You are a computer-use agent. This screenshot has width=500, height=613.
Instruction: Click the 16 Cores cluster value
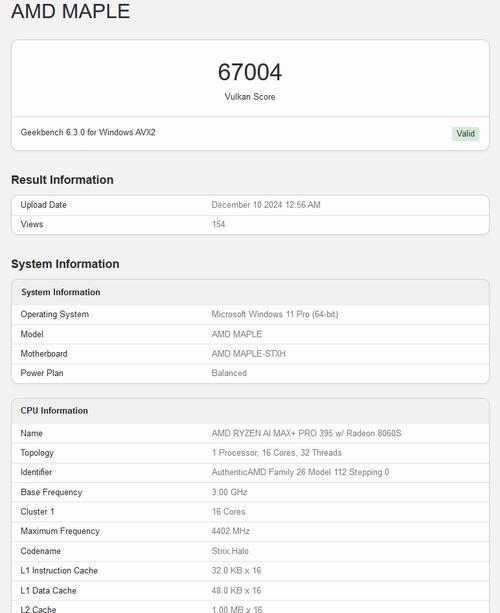click(x=229, y=512)
